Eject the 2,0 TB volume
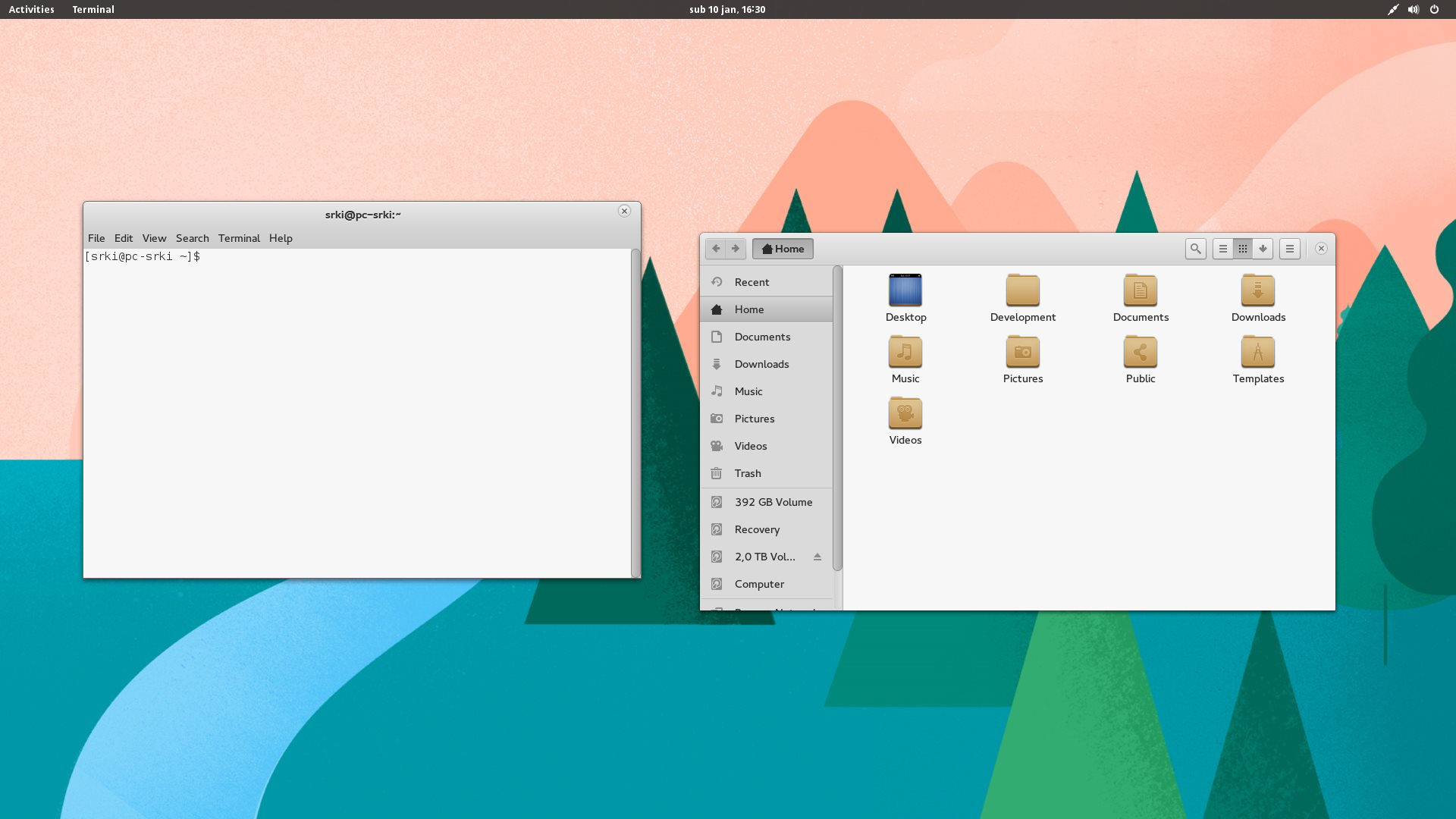The height and width of the screenshot is (819, 1456). point(817,557)
